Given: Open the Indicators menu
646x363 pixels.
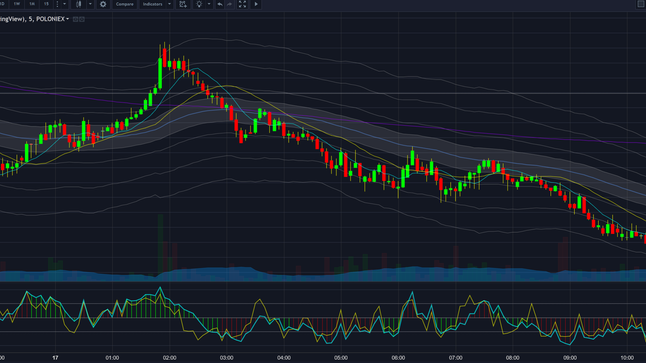Looking at the screenshot, I should [x=152, y=4].
